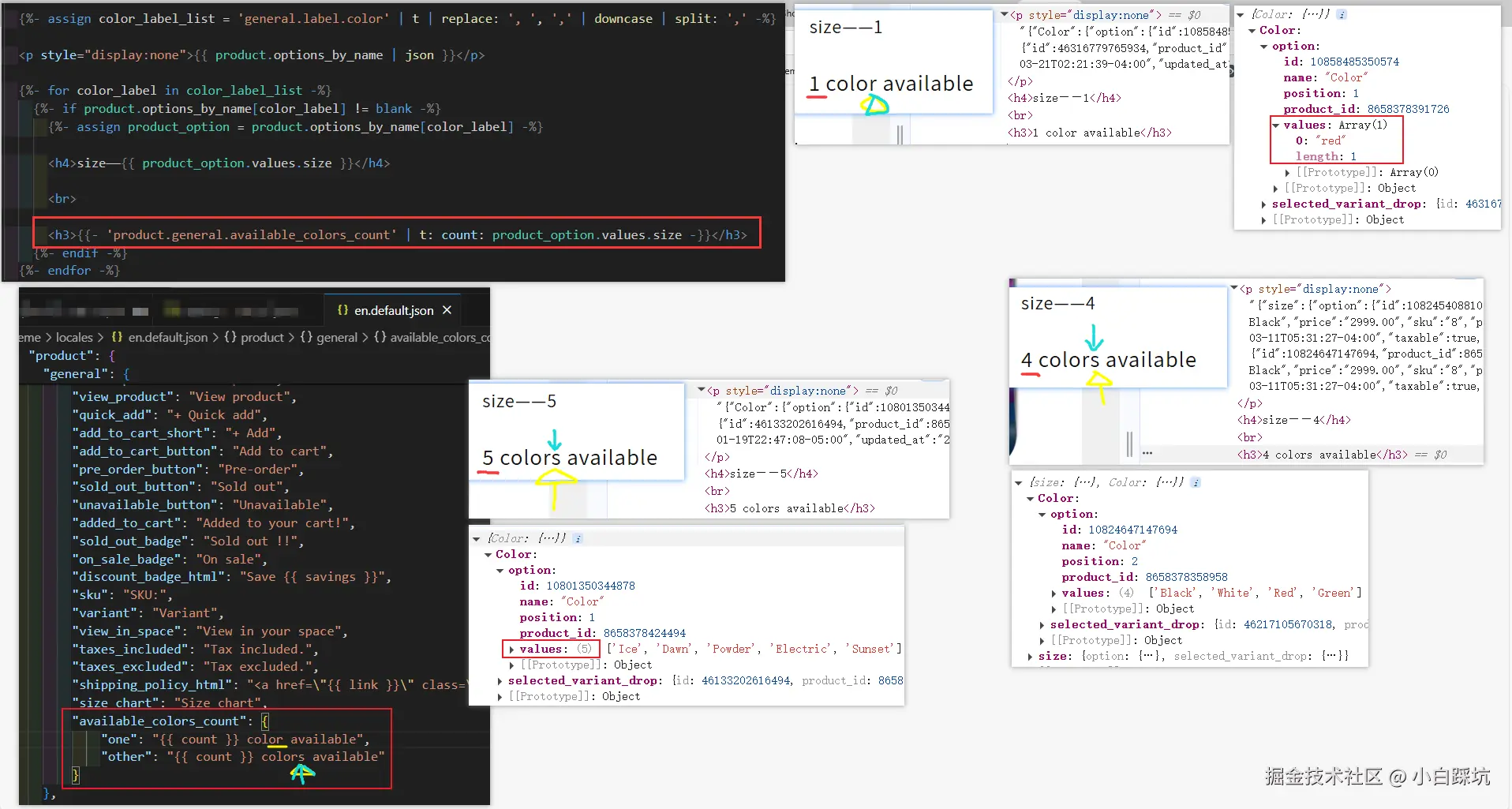1512x809 pixels.
Task: Collapse the hidden p element above h4 size——5
Action: pos(701,390)
